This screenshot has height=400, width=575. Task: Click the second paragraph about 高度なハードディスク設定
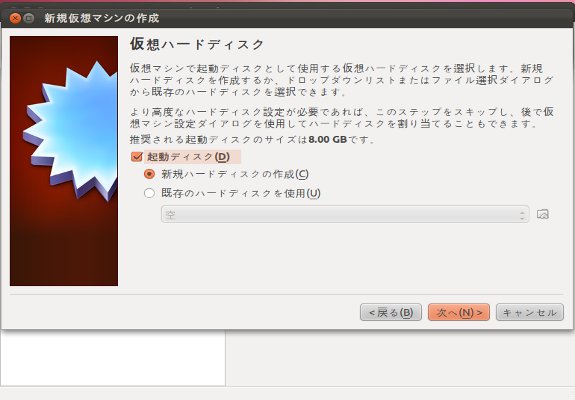click(342, 118)
